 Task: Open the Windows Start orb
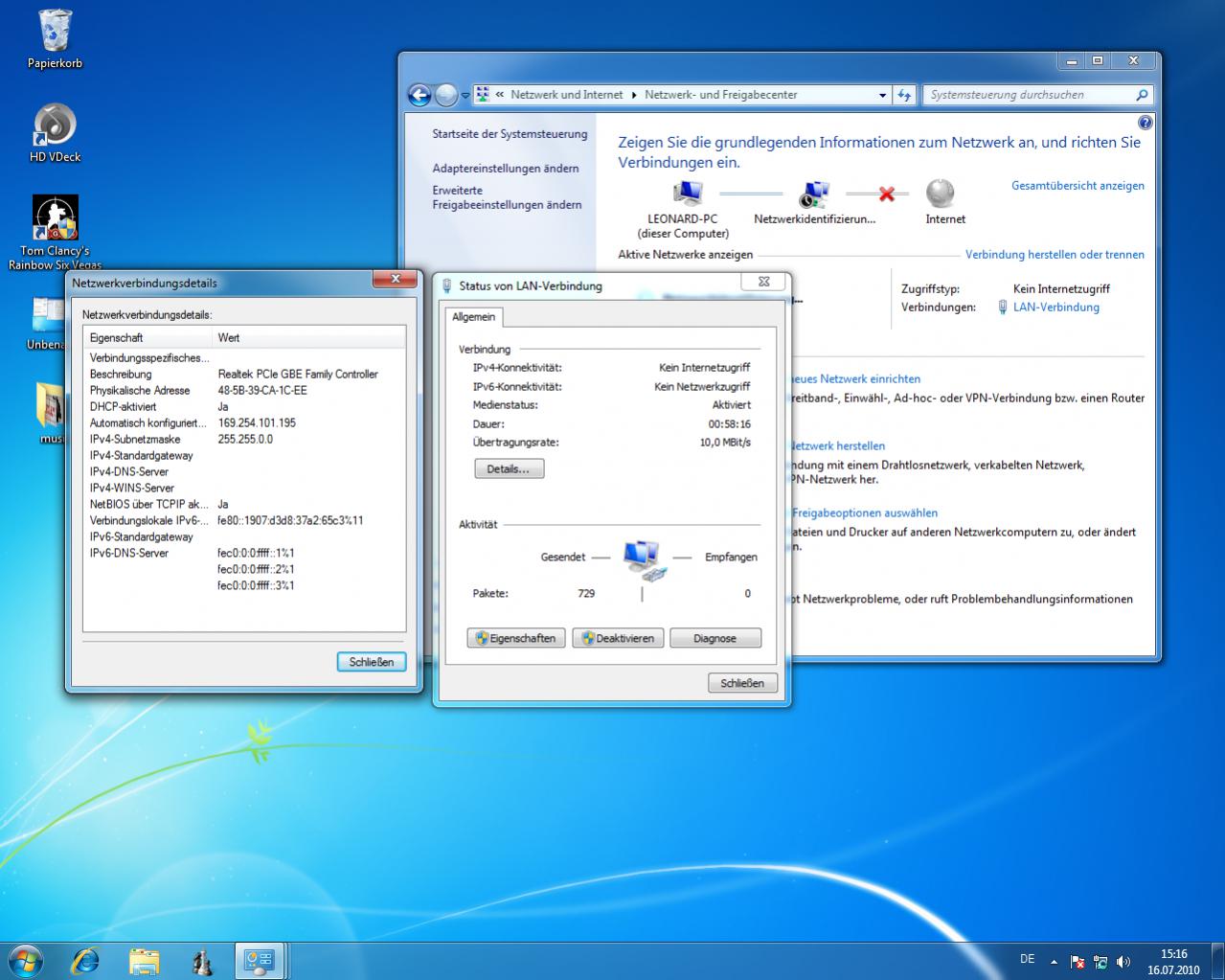click(x=26, y=961)
